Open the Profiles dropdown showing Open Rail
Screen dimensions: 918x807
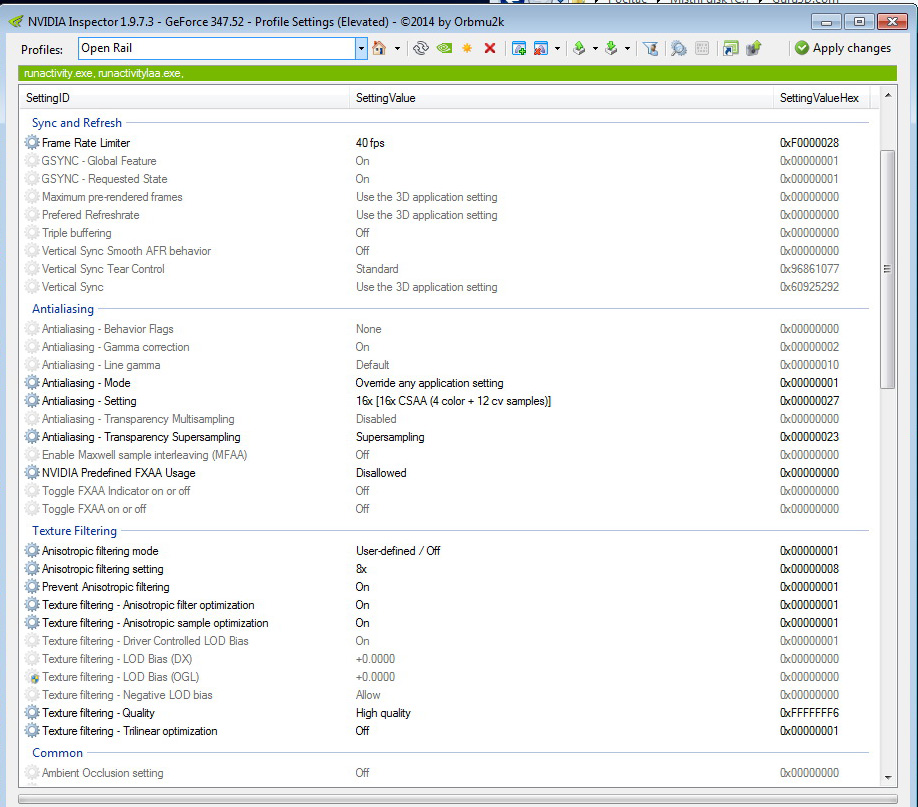coord(361,48)
